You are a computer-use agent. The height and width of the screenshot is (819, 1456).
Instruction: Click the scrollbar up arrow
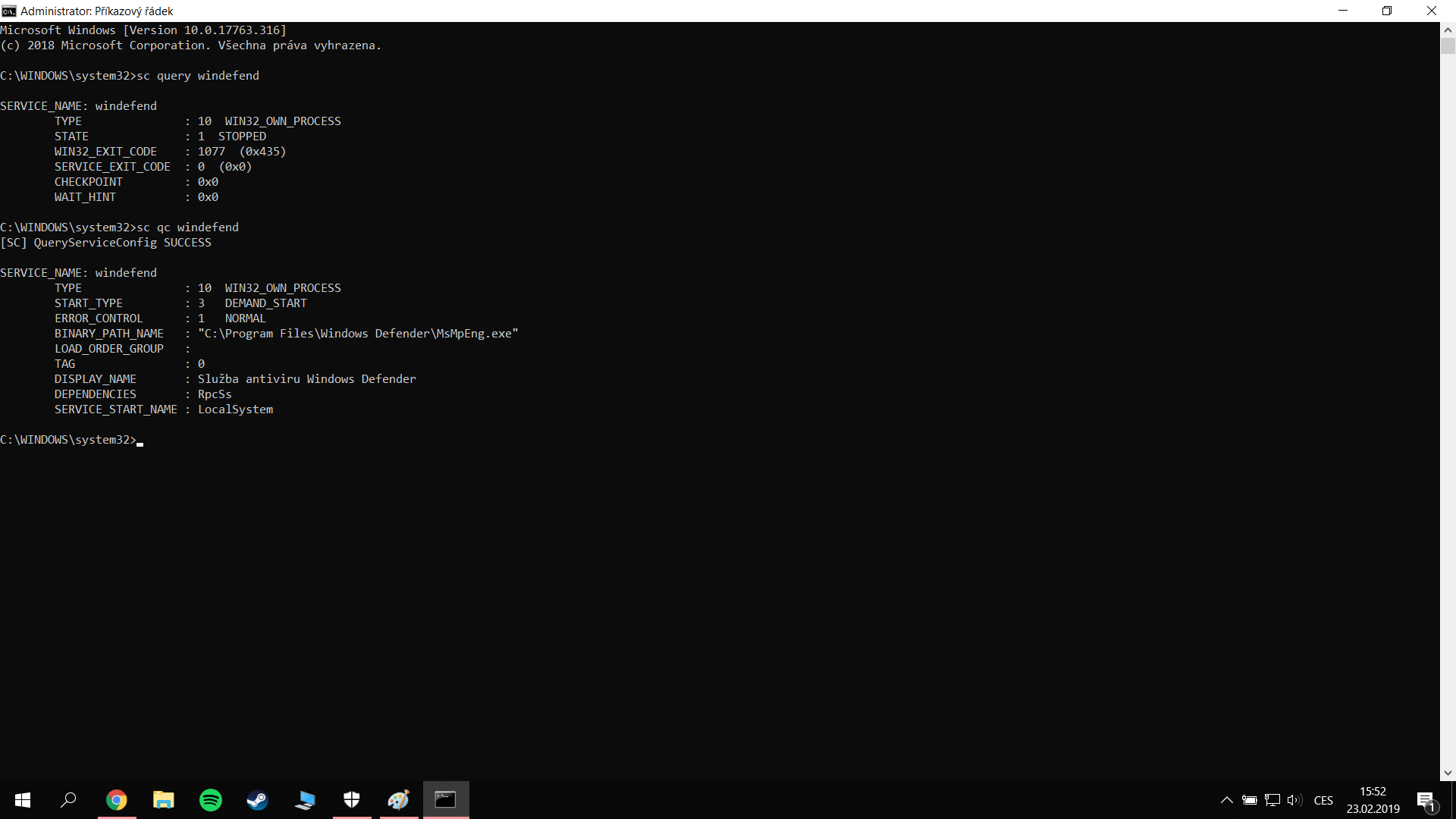pyautogui.click(x=1448, y=30)
